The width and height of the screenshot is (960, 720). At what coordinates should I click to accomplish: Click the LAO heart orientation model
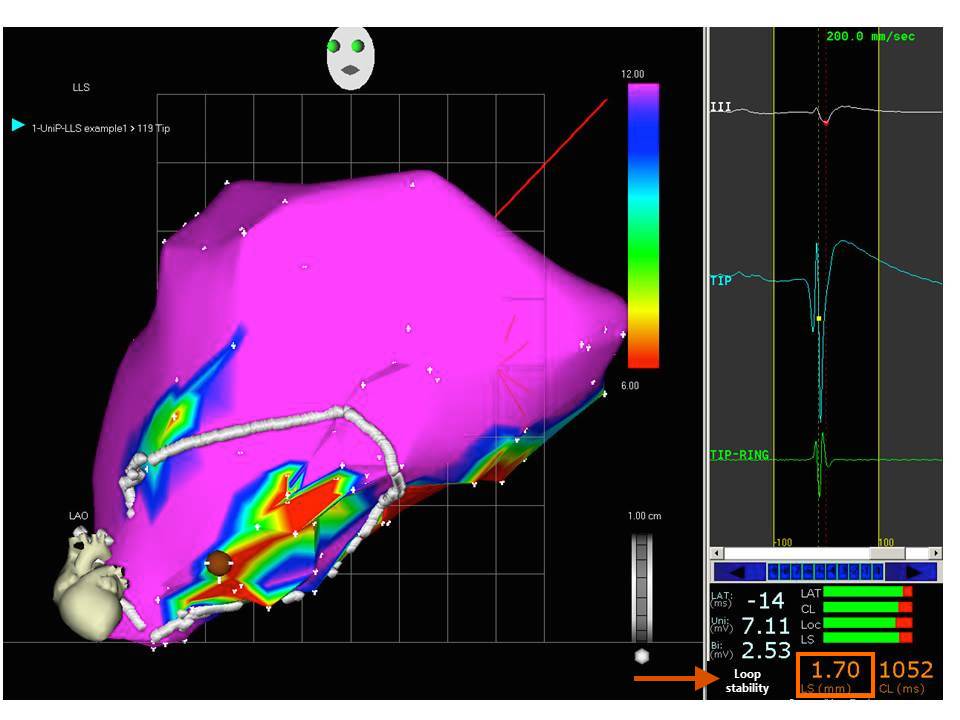(92, 585)
